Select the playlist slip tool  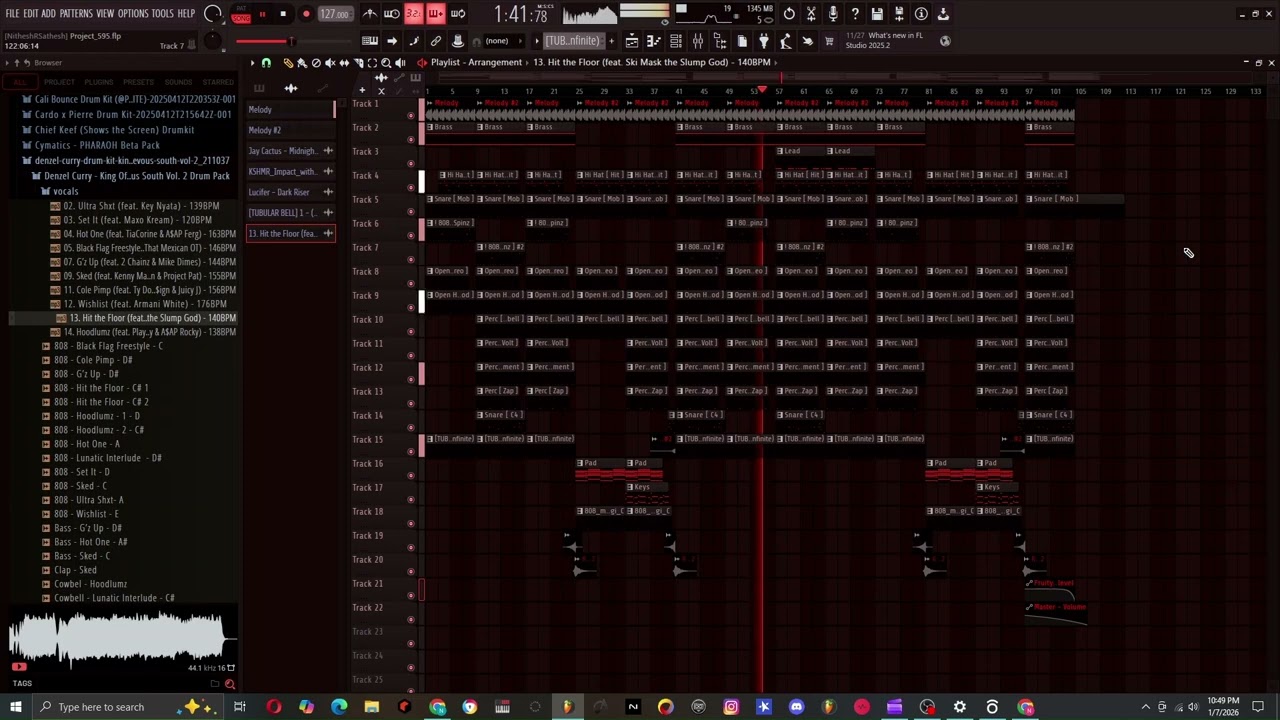point(344,63)
